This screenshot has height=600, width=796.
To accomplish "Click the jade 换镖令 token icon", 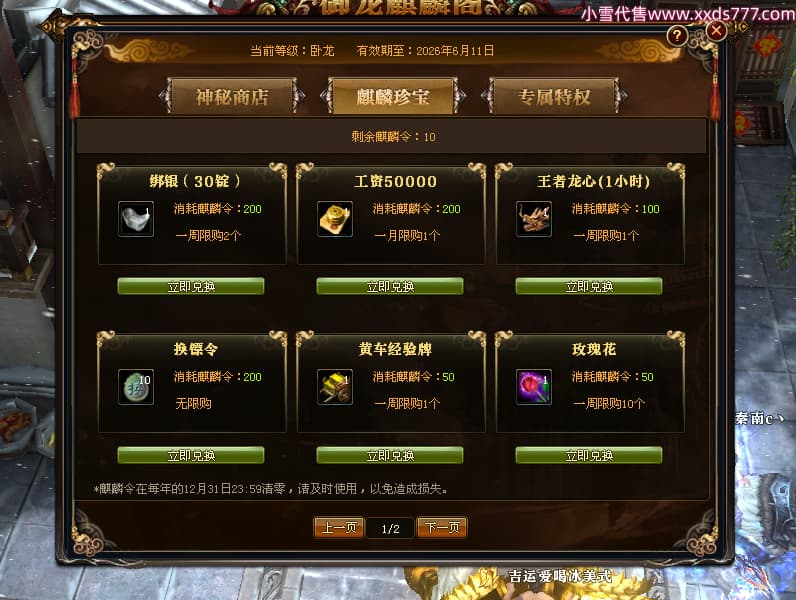I will tap(136, 387).
